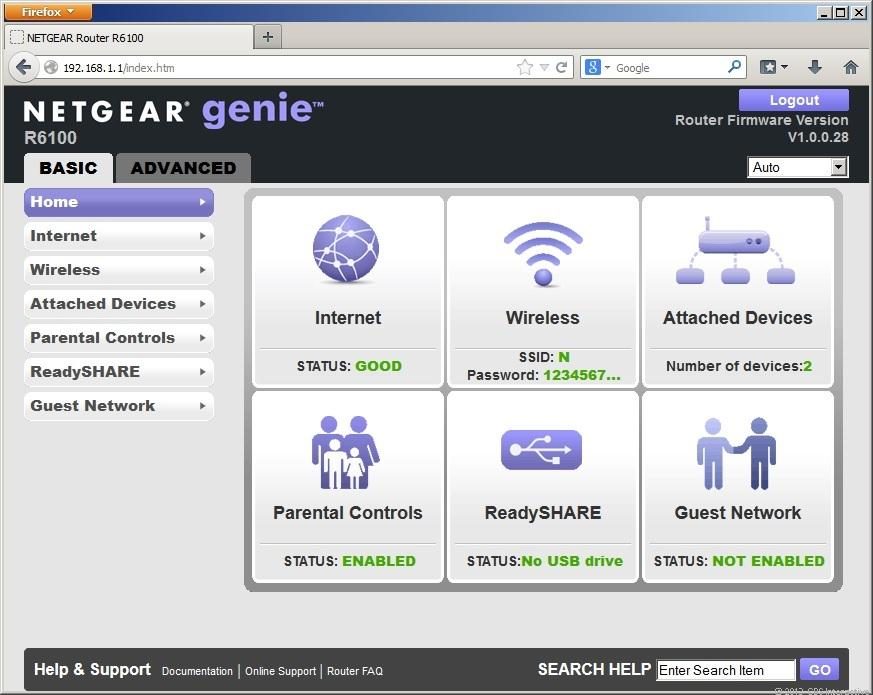Select Wireless in the sidebar menu
This screenshot has width=873, height=695.
[119, 270]
